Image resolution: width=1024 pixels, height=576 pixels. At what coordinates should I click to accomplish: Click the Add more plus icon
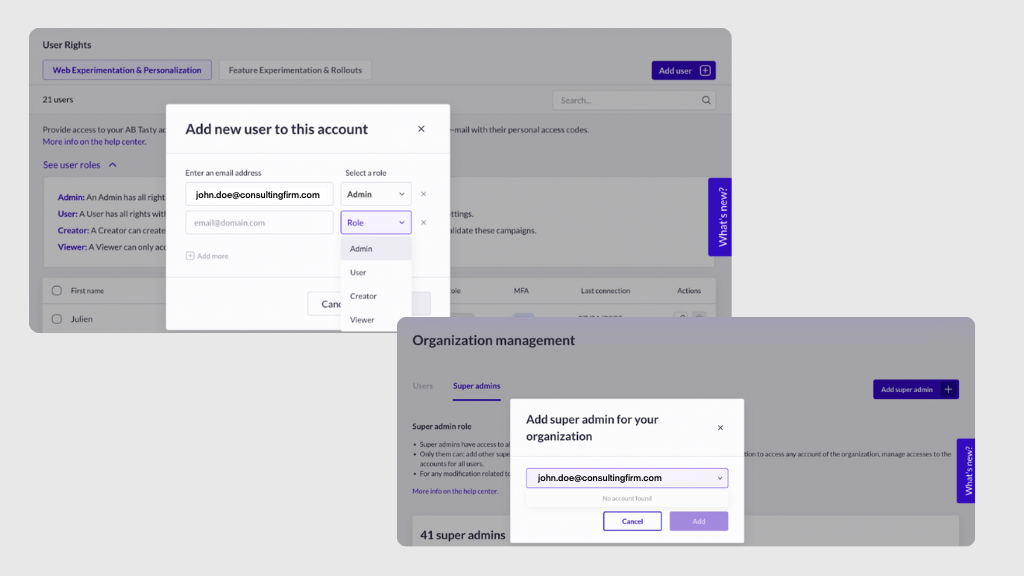(191, 255)
